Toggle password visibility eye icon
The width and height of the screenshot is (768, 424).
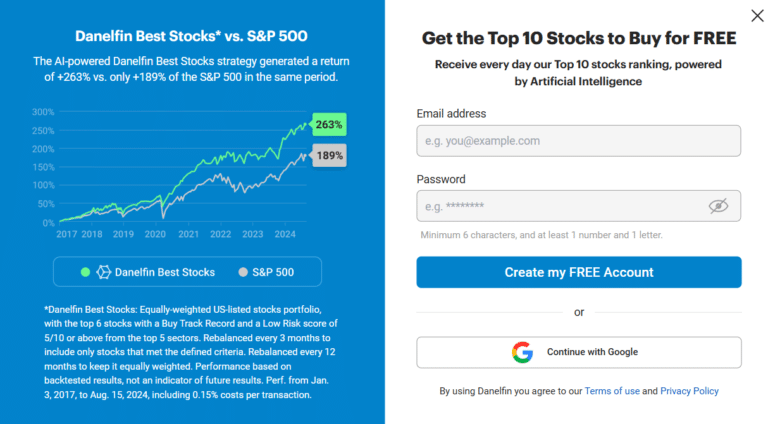click(x=718, y=206)
